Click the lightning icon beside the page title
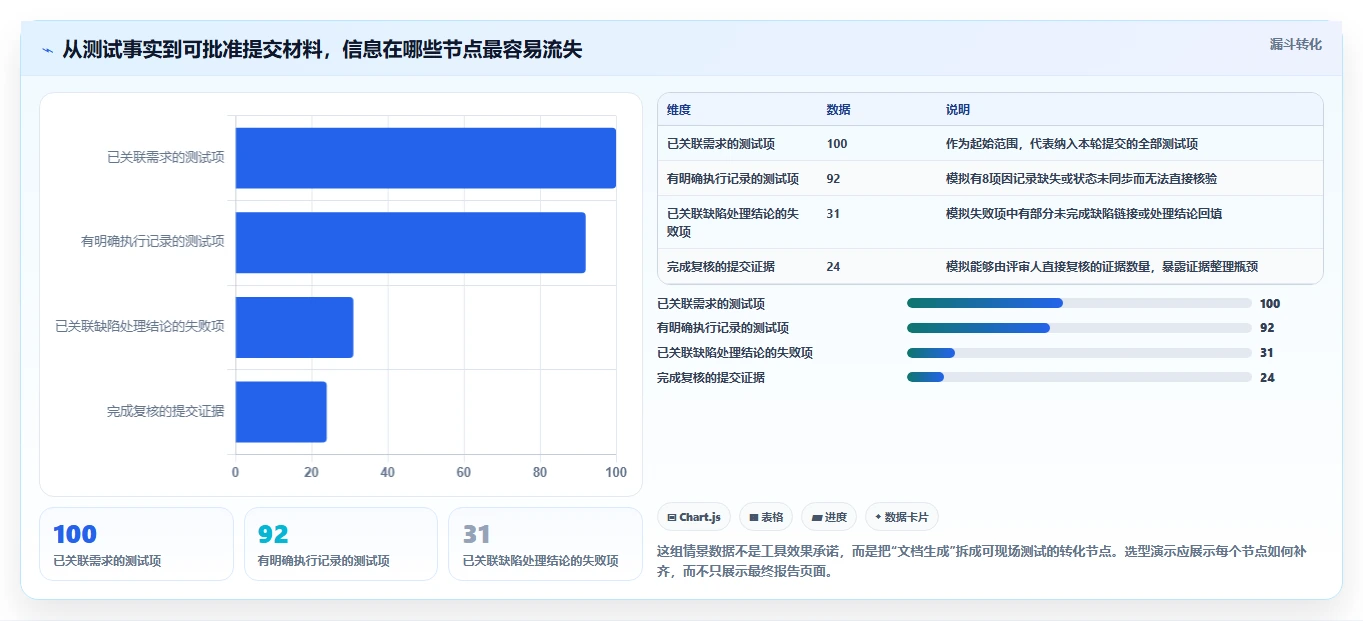This screenshot has width=1363, height=621. 48,50
